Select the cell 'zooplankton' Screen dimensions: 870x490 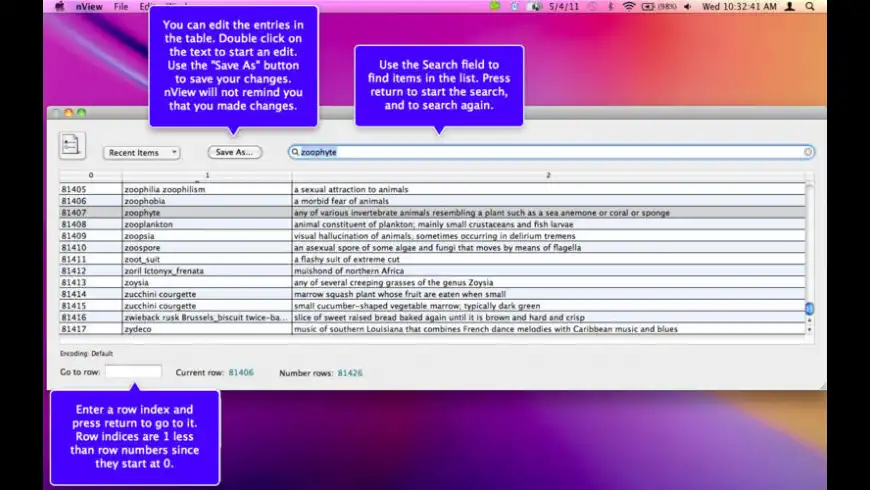tap(207, 224)
